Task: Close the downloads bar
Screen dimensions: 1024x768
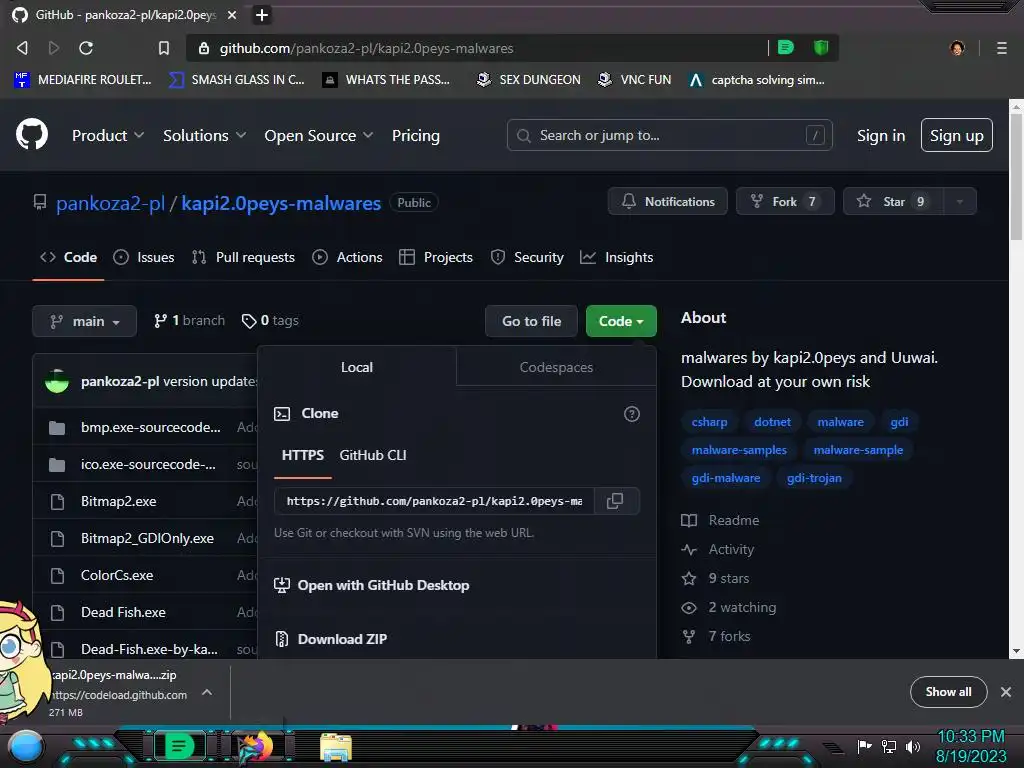Action: pyautogui.click(x=1006, y=692)
